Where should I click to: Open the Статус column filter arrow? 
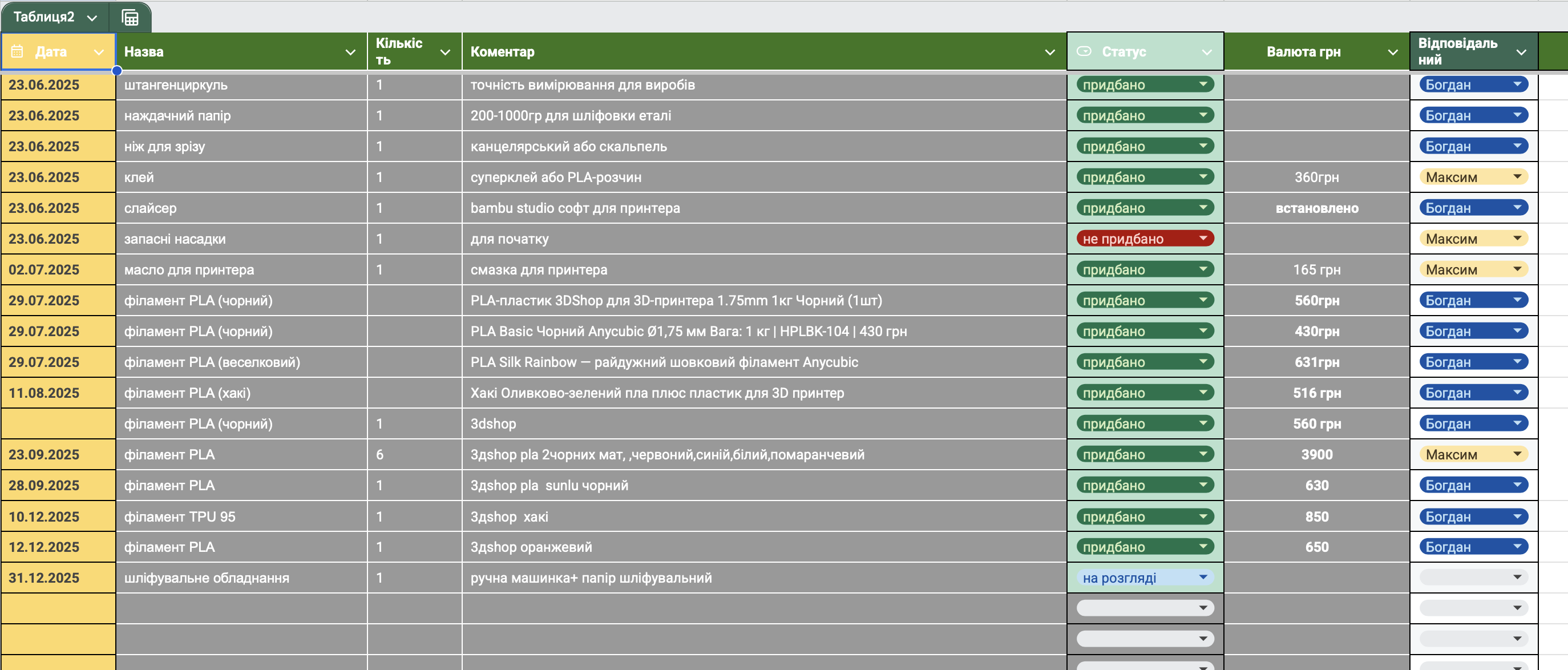(1206, 53)
